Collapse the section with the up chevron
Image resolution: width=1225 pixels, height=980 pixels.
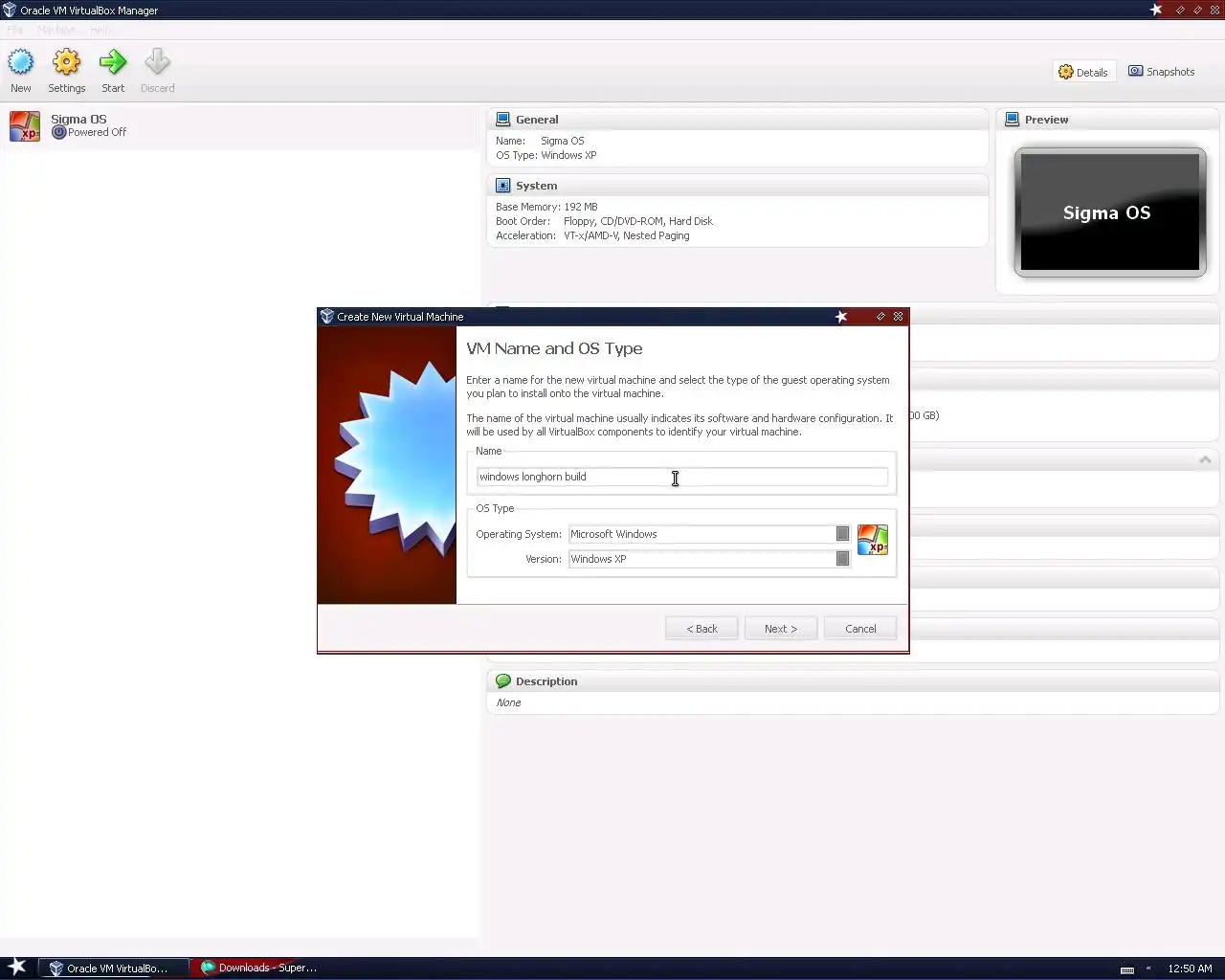click(1205, 460)
